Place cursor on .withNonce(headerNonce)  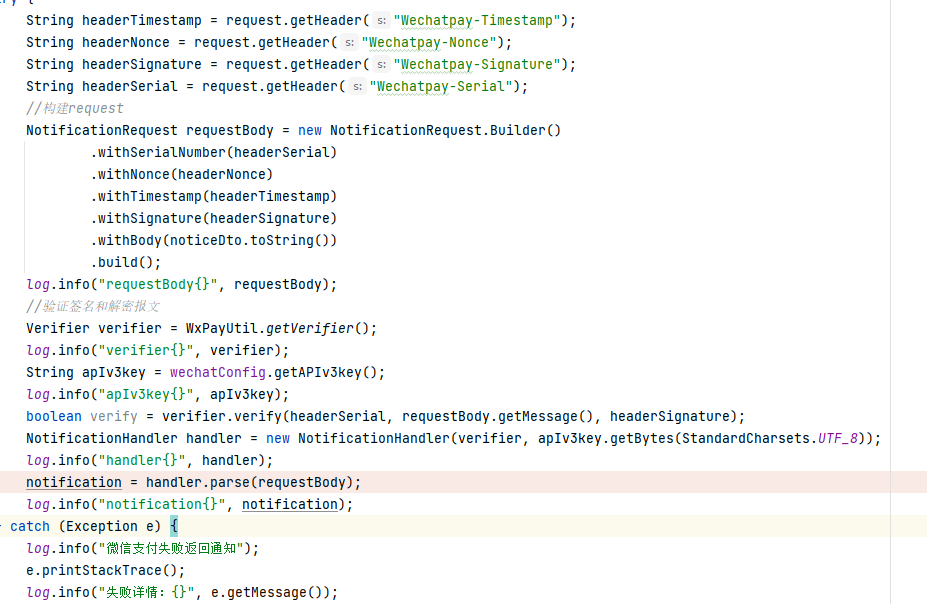coord(181,174)
